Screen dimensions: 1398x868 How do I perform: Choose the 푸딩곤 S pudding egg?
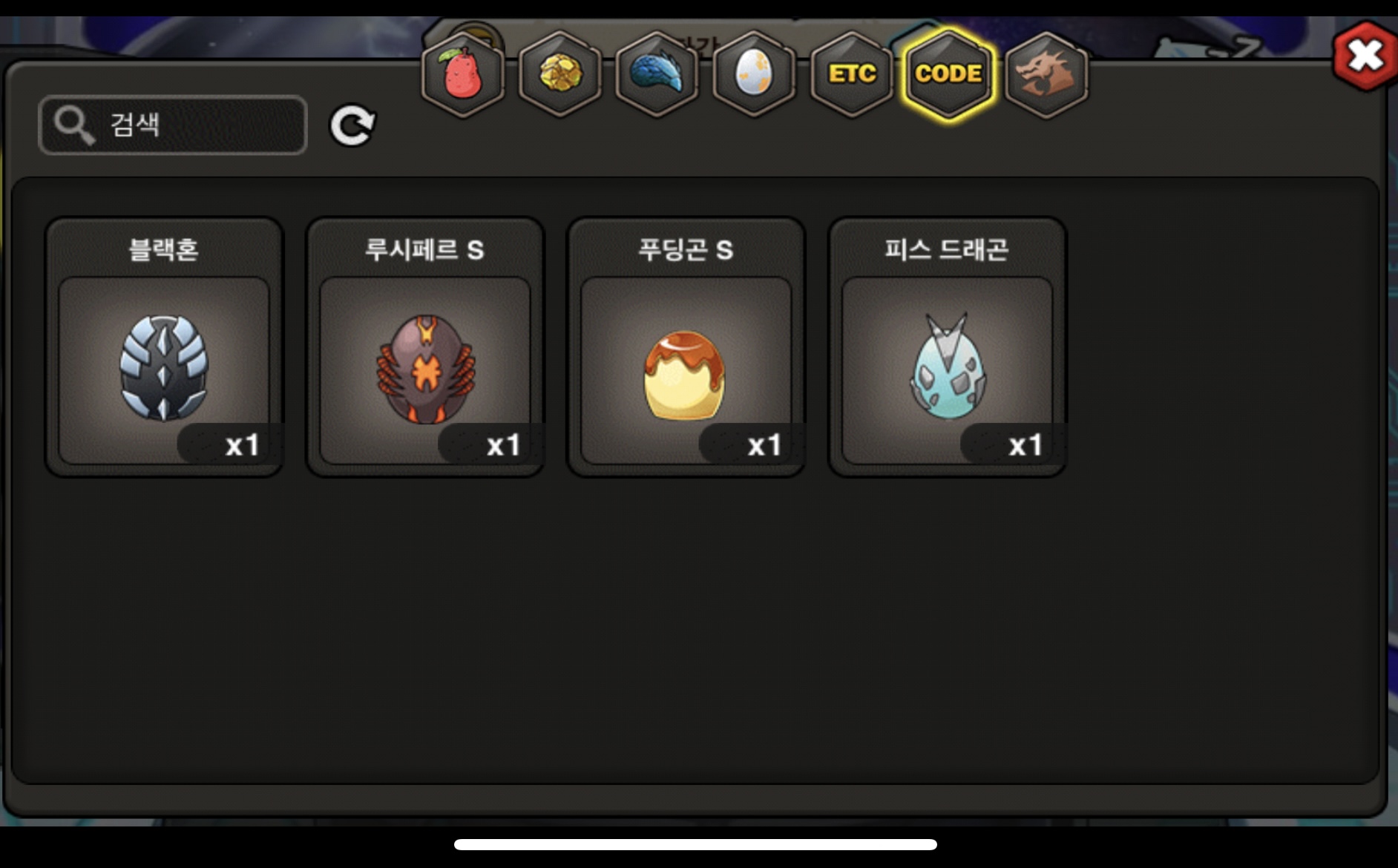pos(686,347)
